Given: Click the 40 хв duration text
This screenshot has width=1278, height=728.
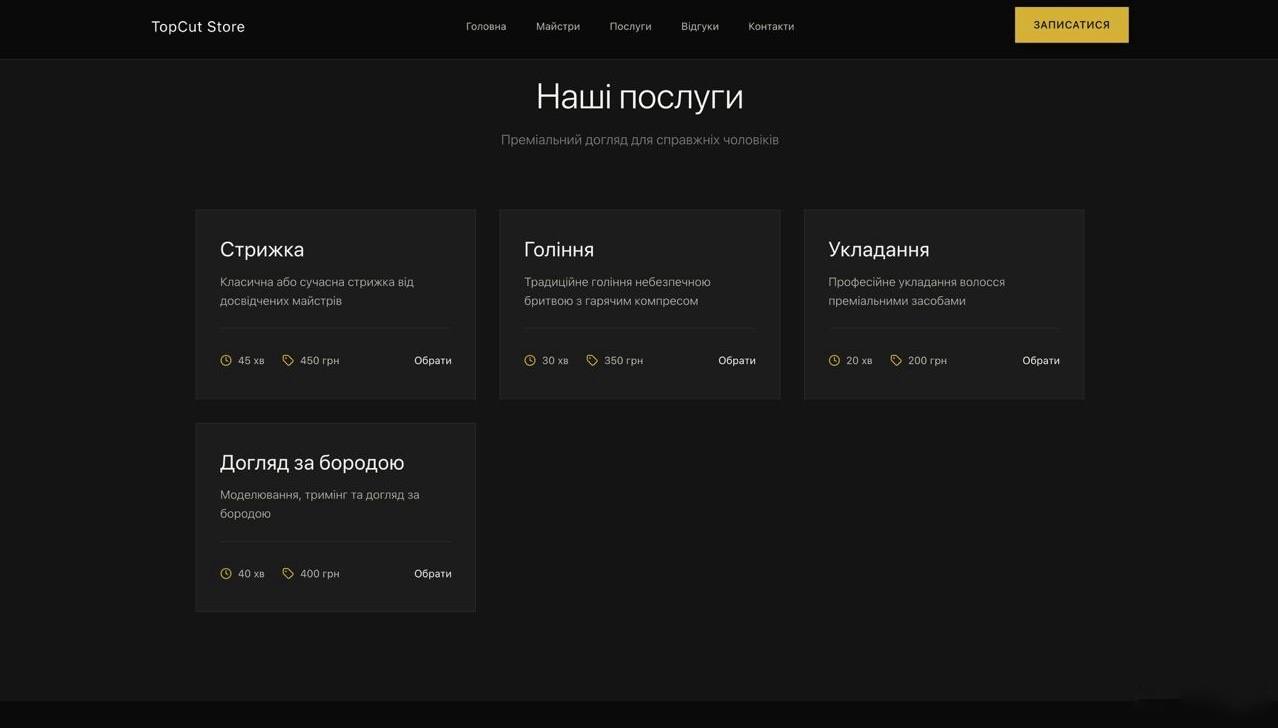Looking at the screenshot, I should click(251, 573).
